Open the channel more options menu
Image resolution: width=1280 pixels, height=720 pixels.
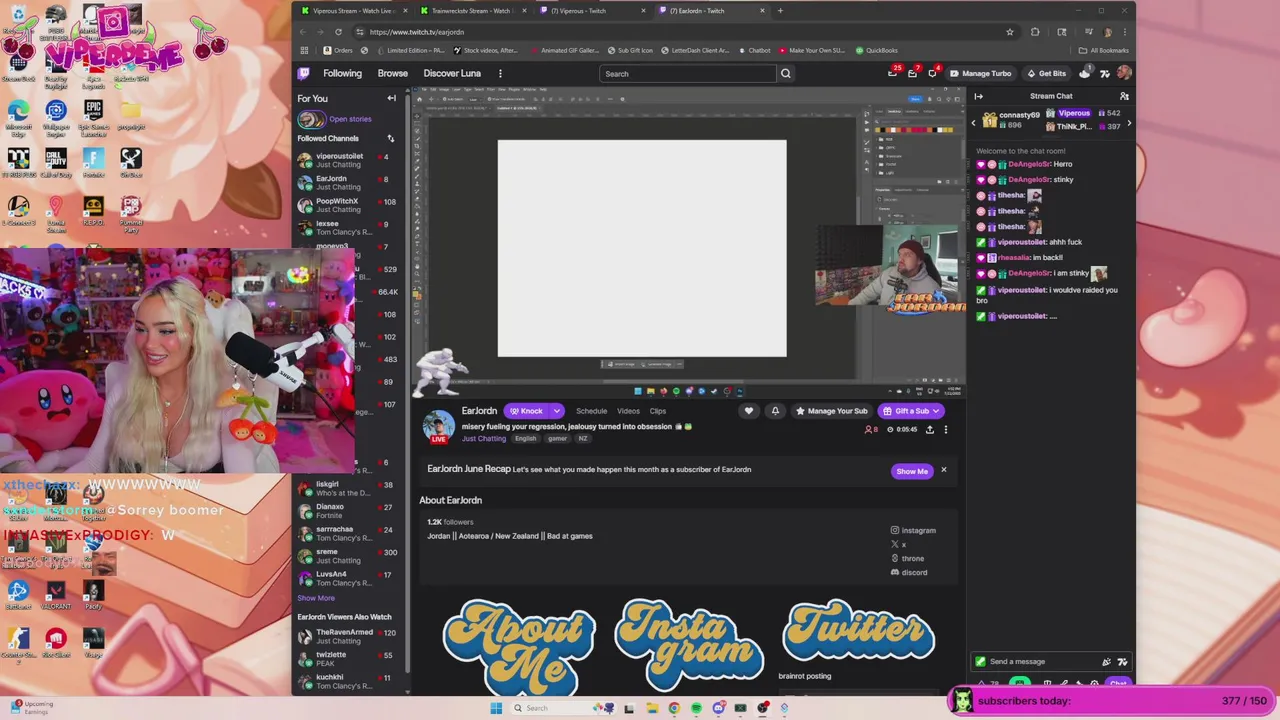(x=945, y=429)
